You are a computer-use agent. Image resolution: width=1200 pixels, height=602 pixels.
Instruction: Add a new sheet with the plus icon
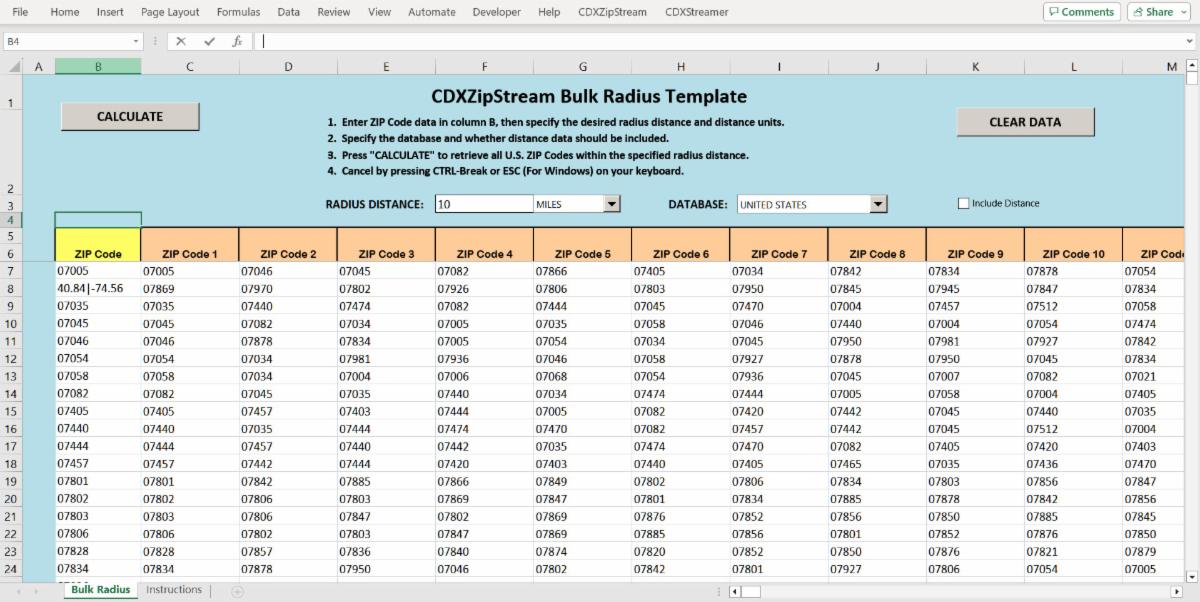[x=237, y=591]
